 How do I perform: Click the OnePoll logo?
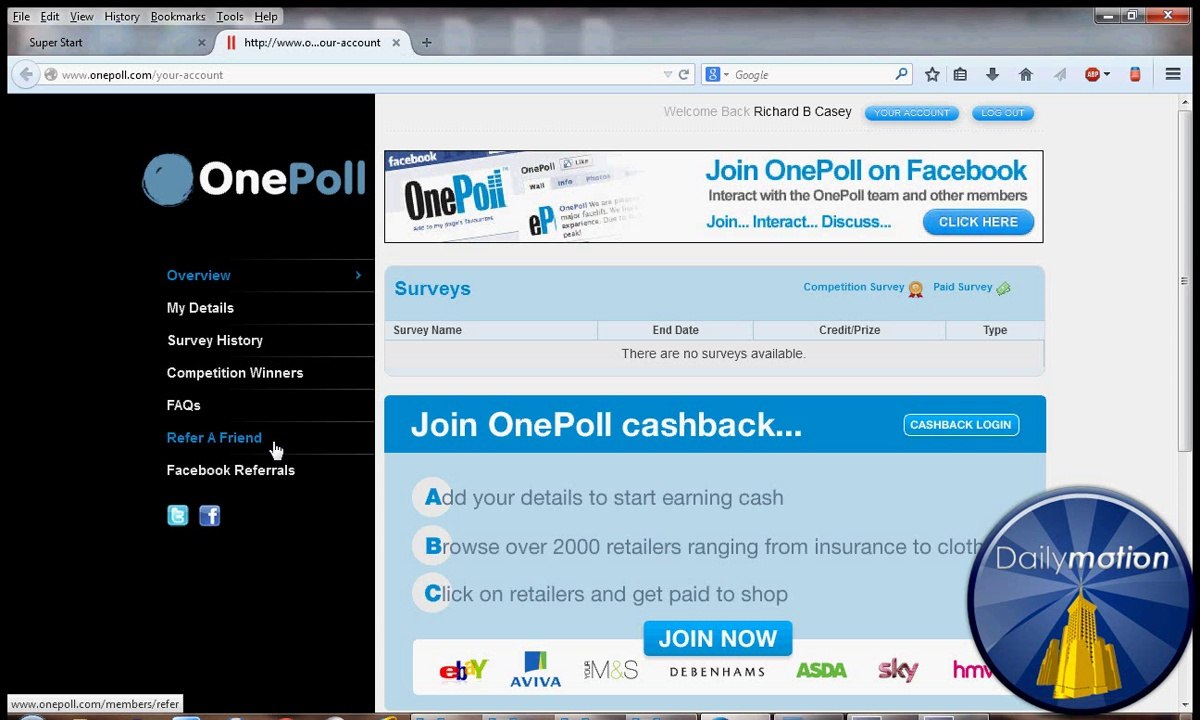tap(254, 180)
